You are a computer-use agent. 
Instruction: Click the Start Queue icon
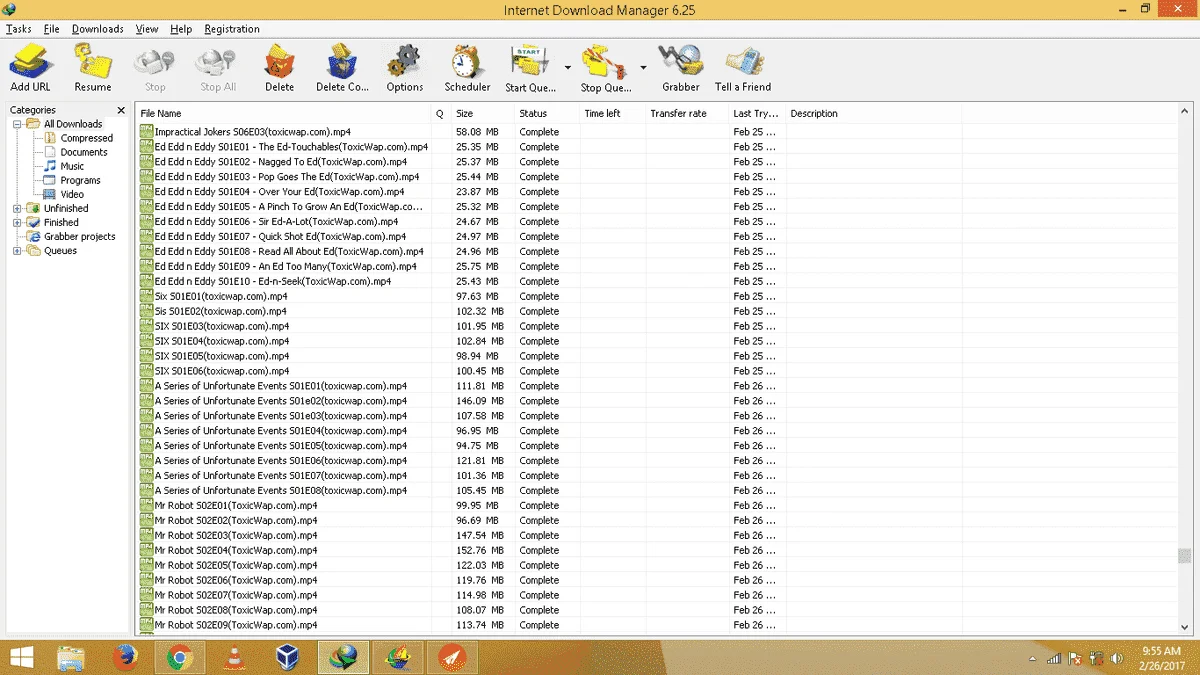(531, 68)
